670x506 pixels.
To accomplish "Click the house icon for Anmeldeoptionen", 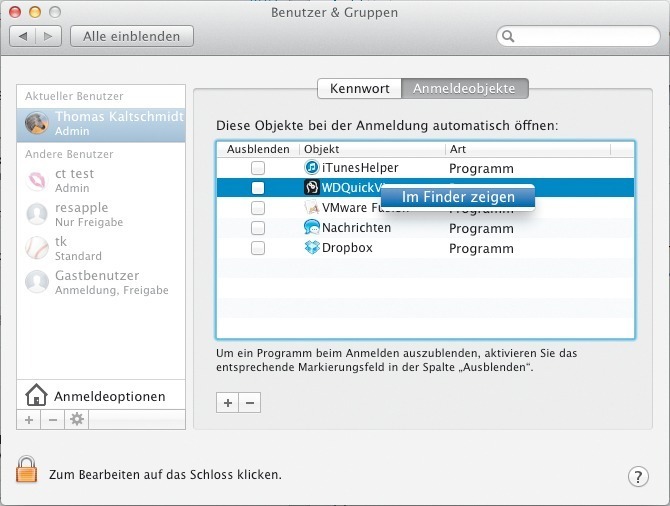I will pyautogui.click(x=36, y=394).
